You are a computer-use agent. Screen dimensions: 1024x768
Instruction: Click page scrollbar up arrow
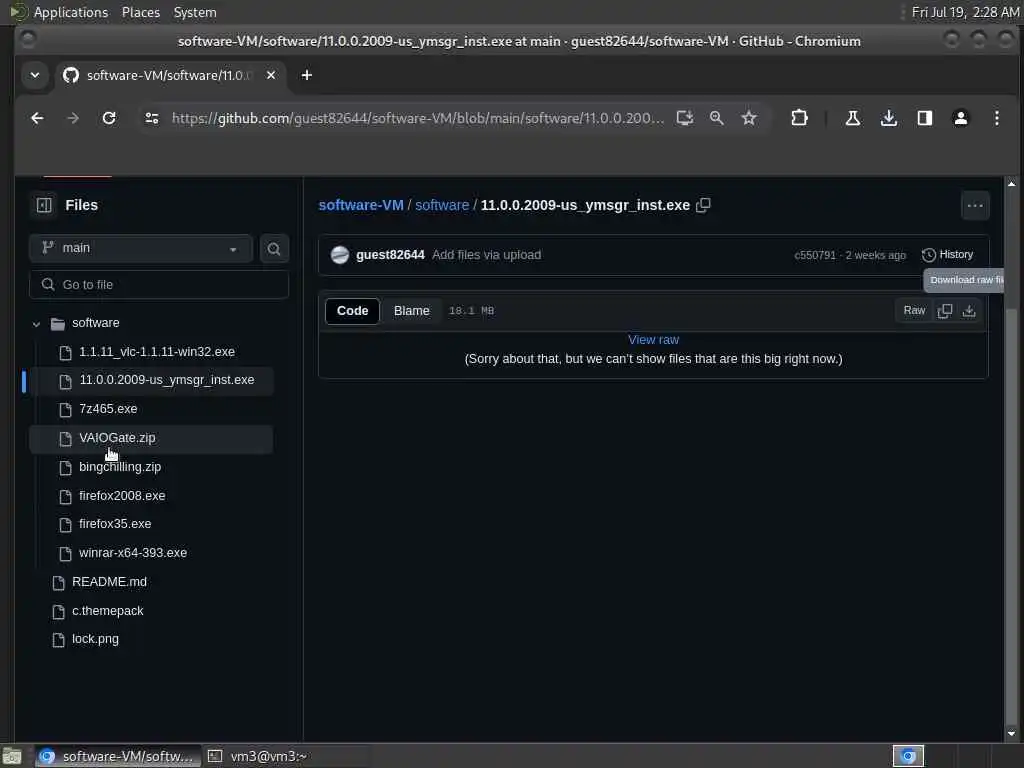point(1011,184)
